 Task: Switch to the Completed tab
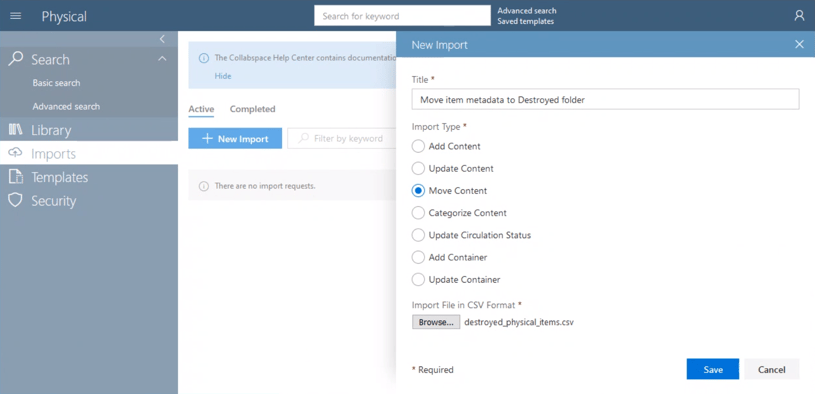coord(253,109)
